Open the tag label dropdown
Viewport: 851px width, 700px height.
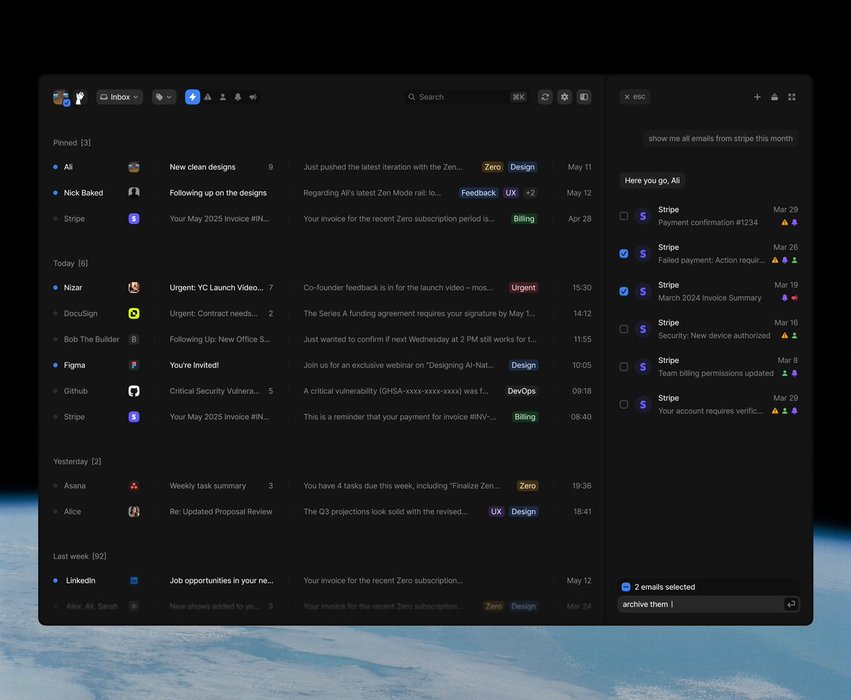coord(163,97)
